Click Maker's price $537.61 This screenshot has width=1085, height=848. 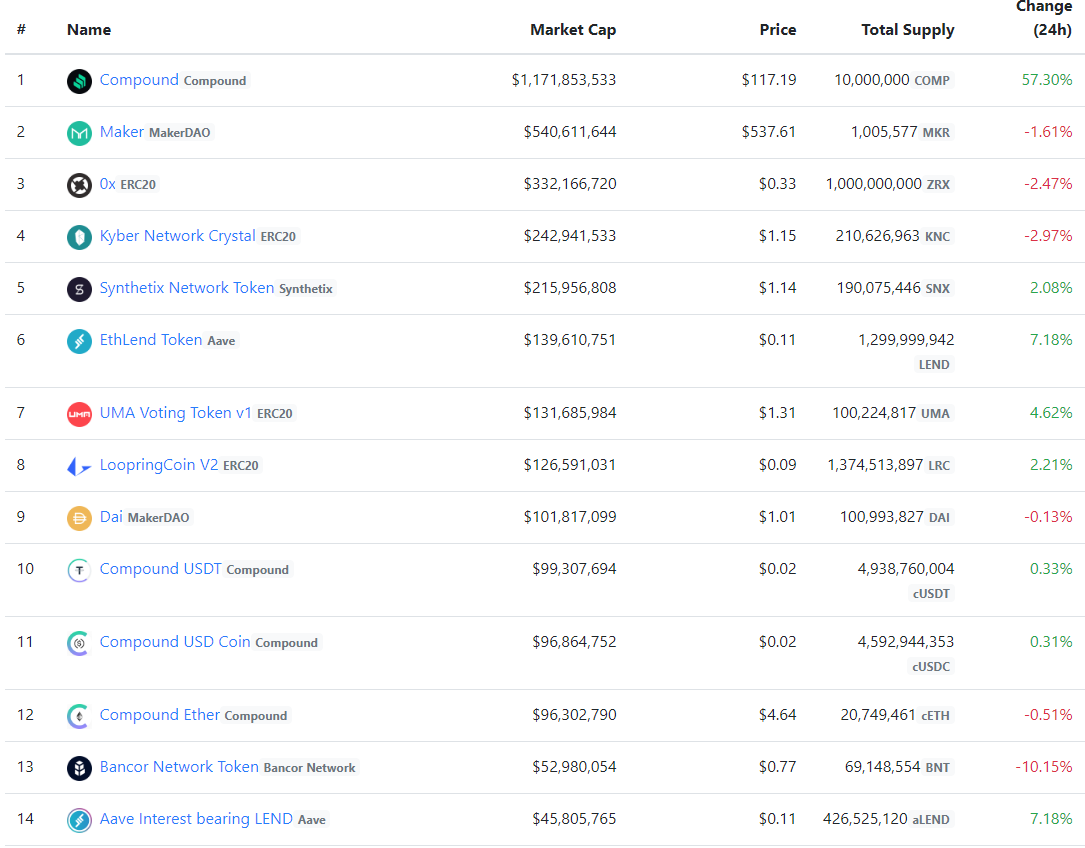(x=769, y=132)
